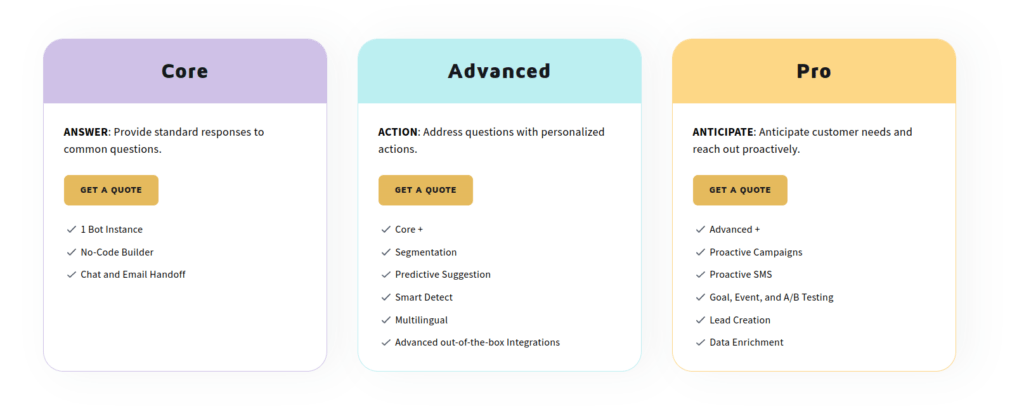1024x416 pixels.
Task: Click checkmark beside Proactive Campaigns
Action: pyautogui.click(x=701, y=252)
